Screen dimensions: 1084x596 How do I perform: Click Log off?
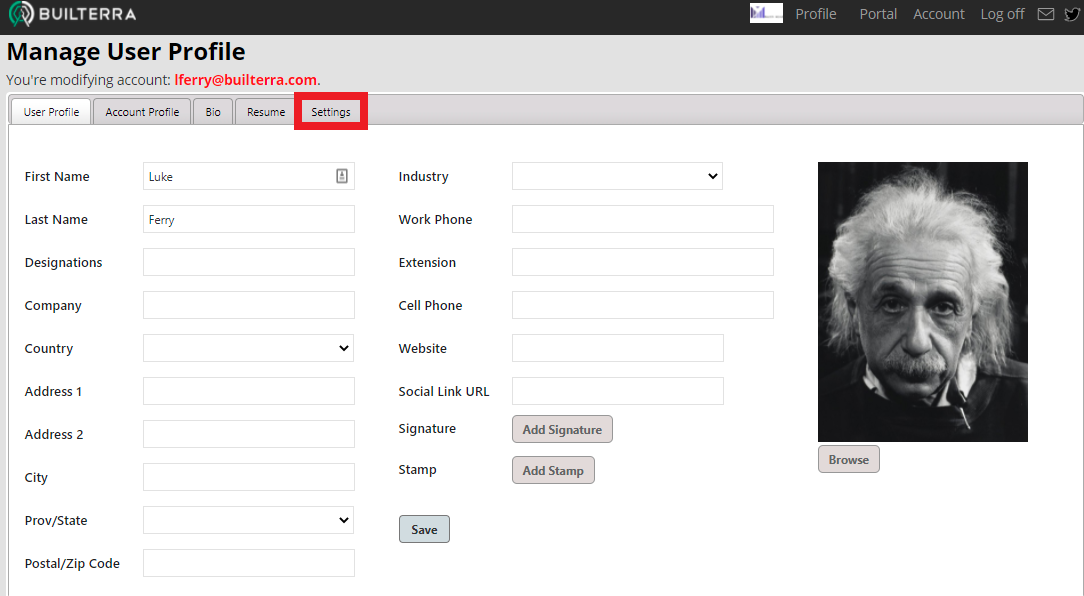1002,14
